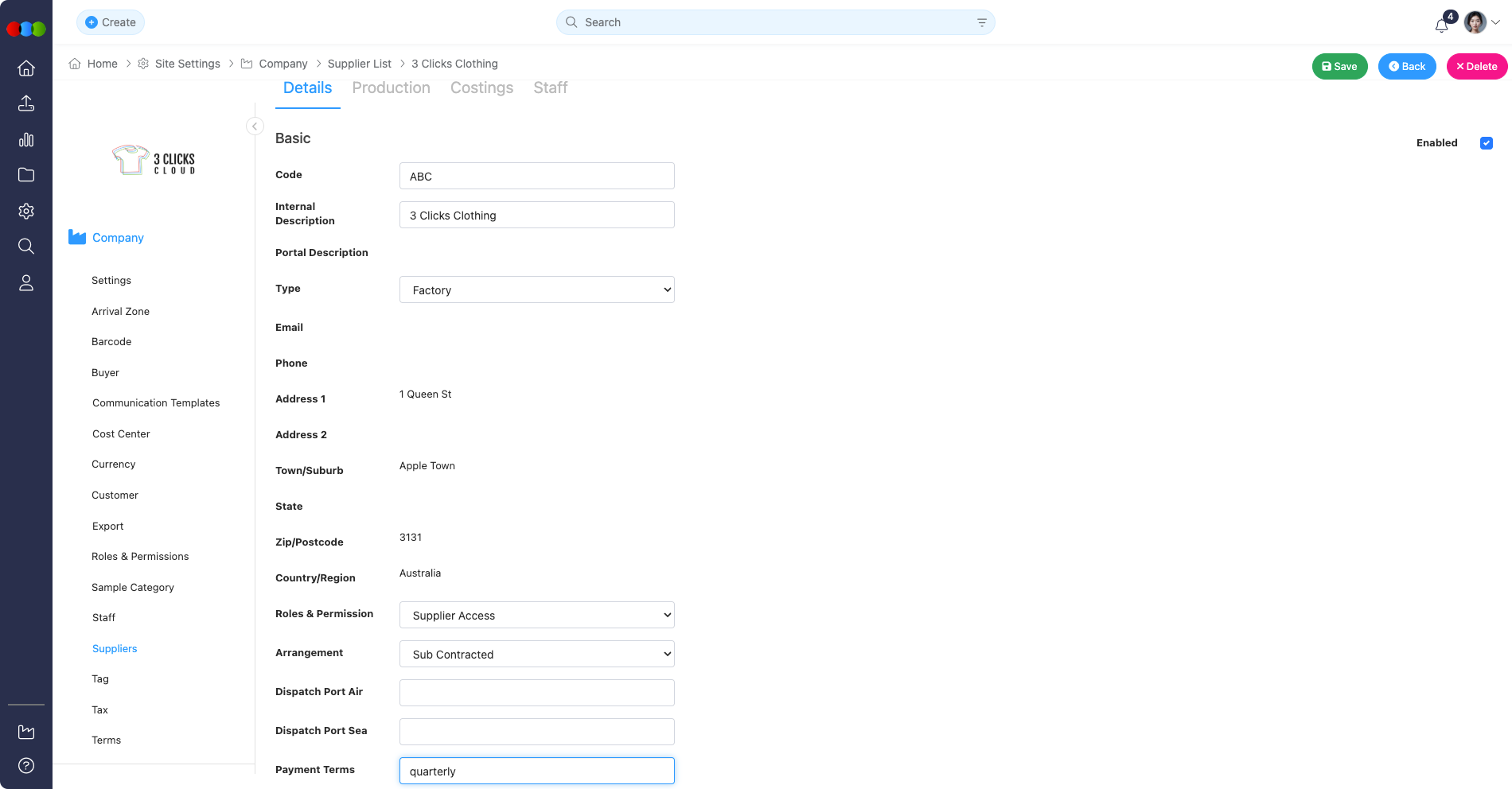The image size is (1512, 789).
Task: Collapse the company side panel
Action: click(x=255, y=126)
